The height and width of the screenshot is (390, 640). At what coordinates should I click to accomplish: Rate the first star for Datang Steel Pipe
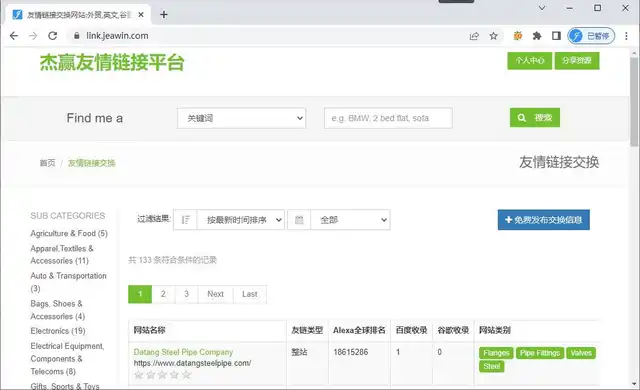pos(139,374)
